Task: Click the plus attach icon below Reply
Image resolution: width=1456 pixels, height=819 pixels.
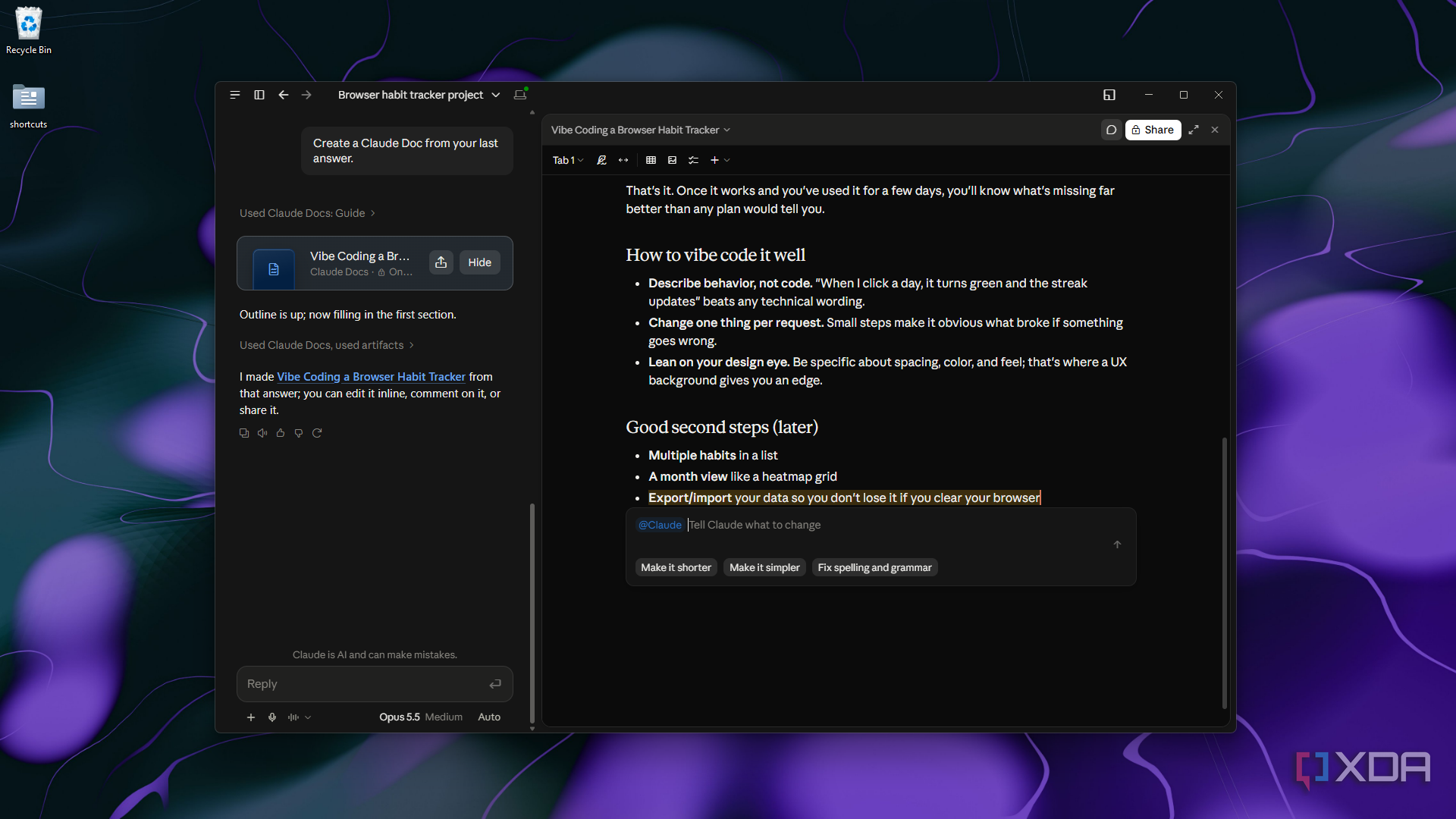Action: tap(251, 717)
